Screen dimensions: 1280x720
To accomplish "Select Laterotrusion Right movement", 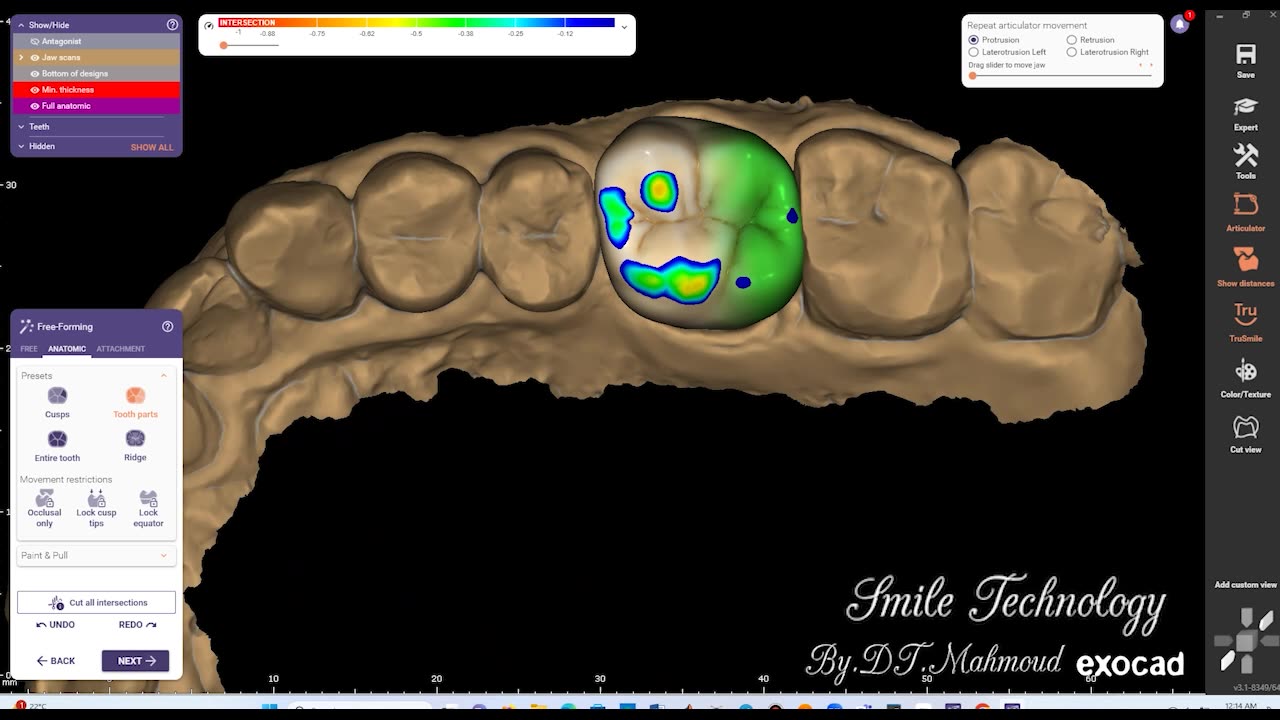I will [1071, 52].
